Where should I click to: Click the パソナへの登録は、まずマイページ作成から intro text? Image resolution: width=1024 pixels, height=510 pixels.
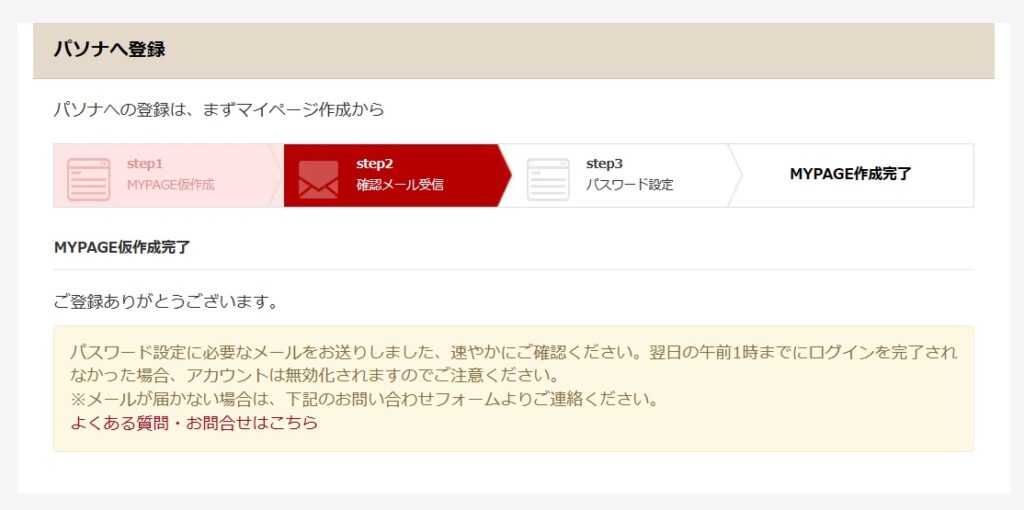pos(218,109)
